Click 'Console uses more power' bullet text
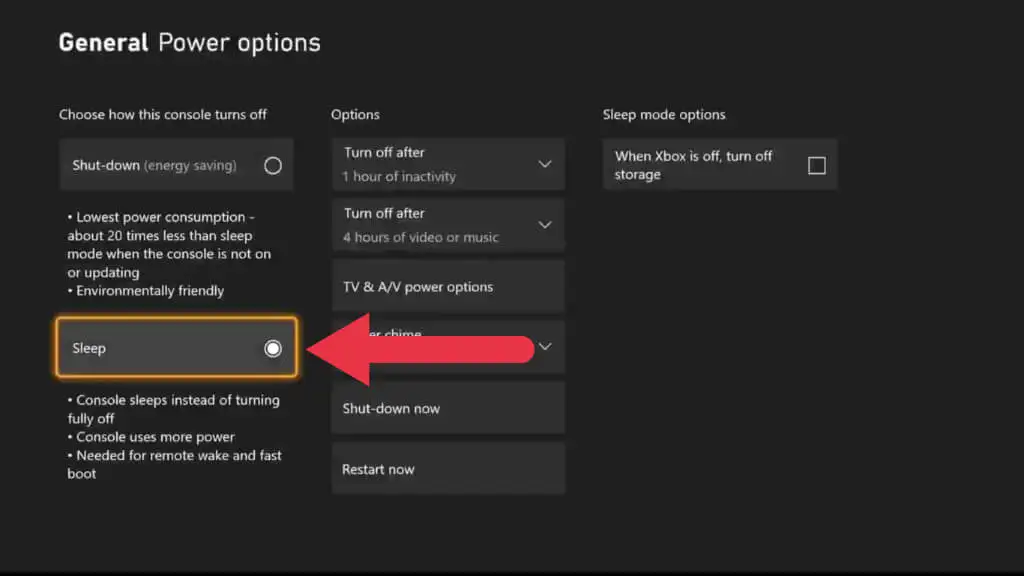The width and height of the screenshot is (1024, 576). pyautogui.click(x=151, y=437)
